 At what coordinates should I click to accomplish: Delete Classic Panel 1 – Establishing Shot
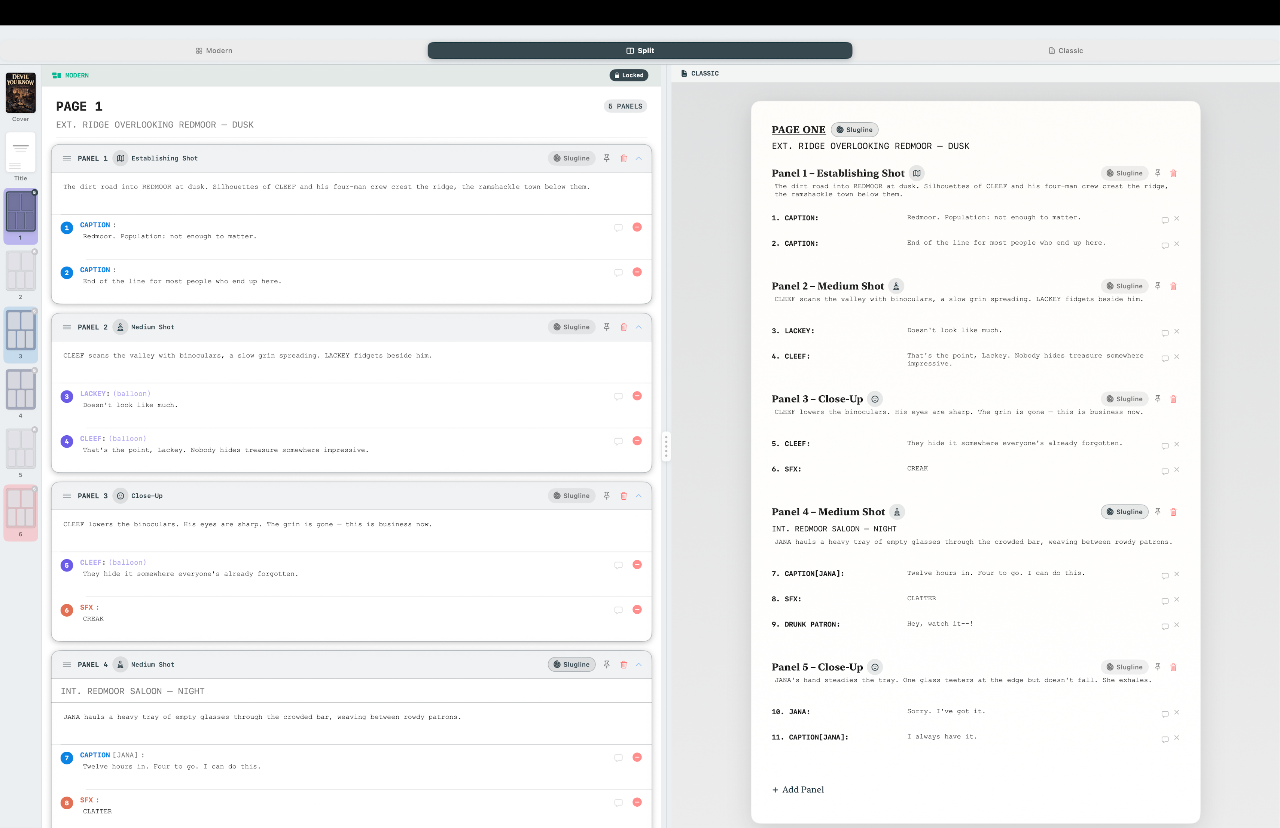pos(1173,173)
